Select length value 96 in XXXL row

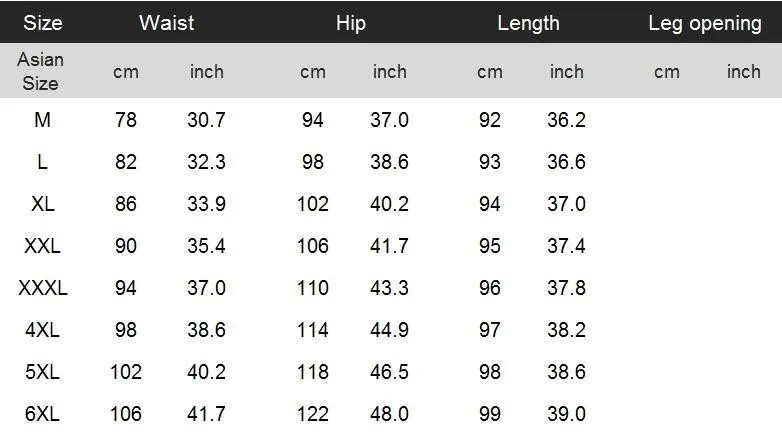490,288
